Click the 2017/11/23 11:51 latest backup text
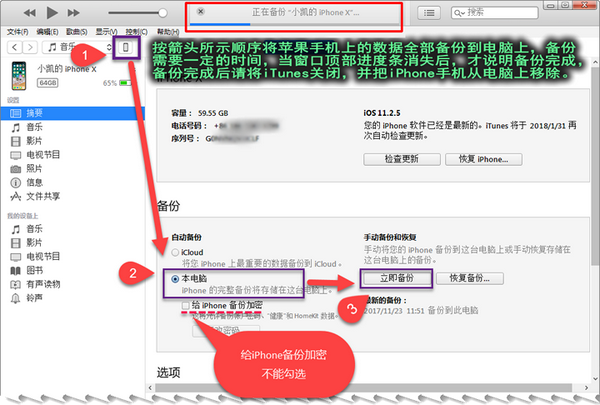This screenshot has height=405, width=600. (x=421, y=310)
